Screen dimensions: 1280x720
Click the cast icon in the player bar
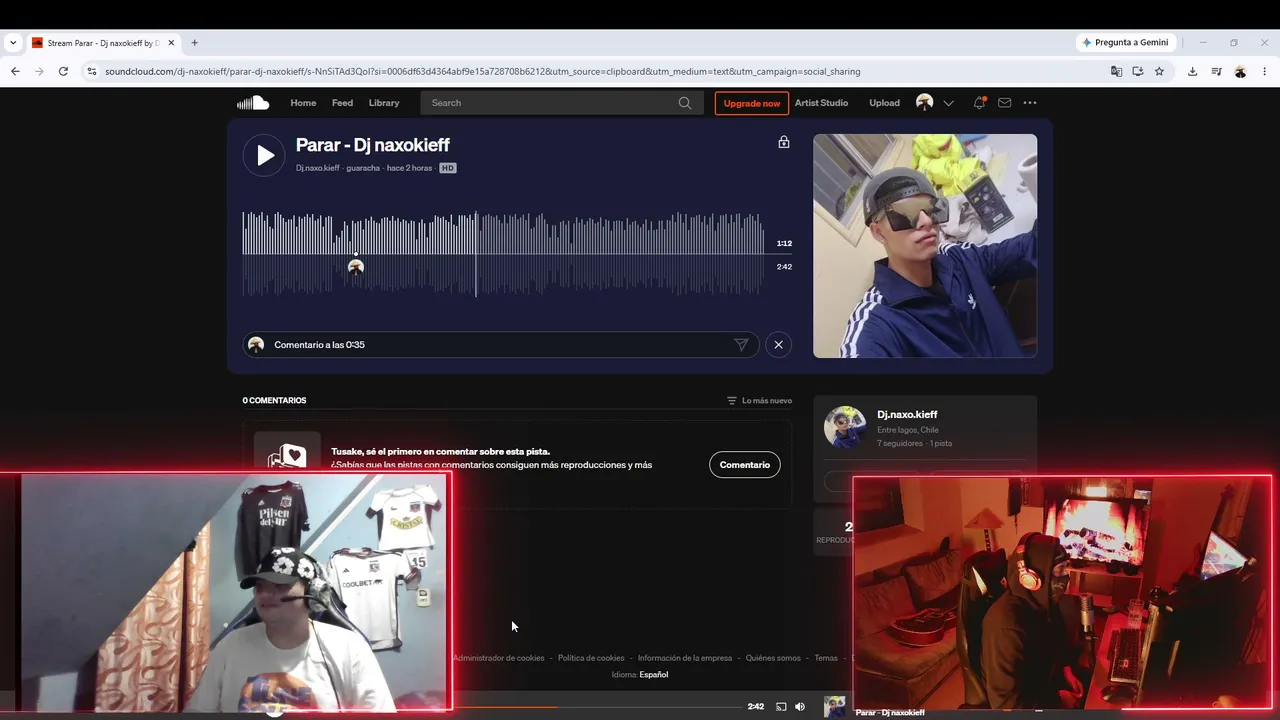click(x=781, y=707)
